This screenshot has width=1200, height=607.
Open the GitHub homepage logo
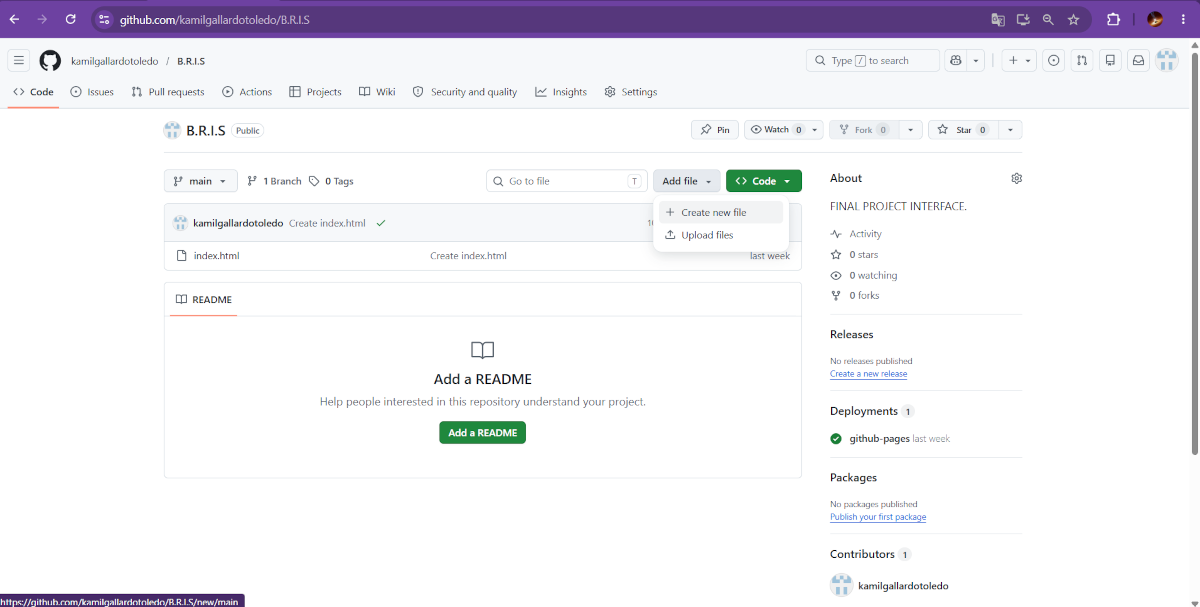tap(50, 61)
